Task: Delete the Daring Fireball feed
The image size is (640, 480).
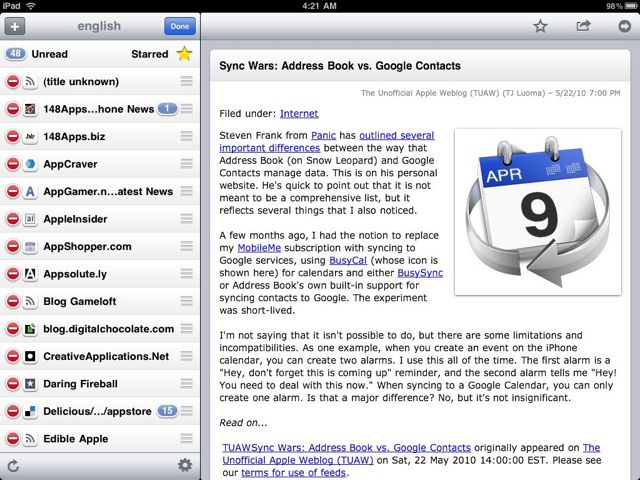Action: tap(13, 384)
